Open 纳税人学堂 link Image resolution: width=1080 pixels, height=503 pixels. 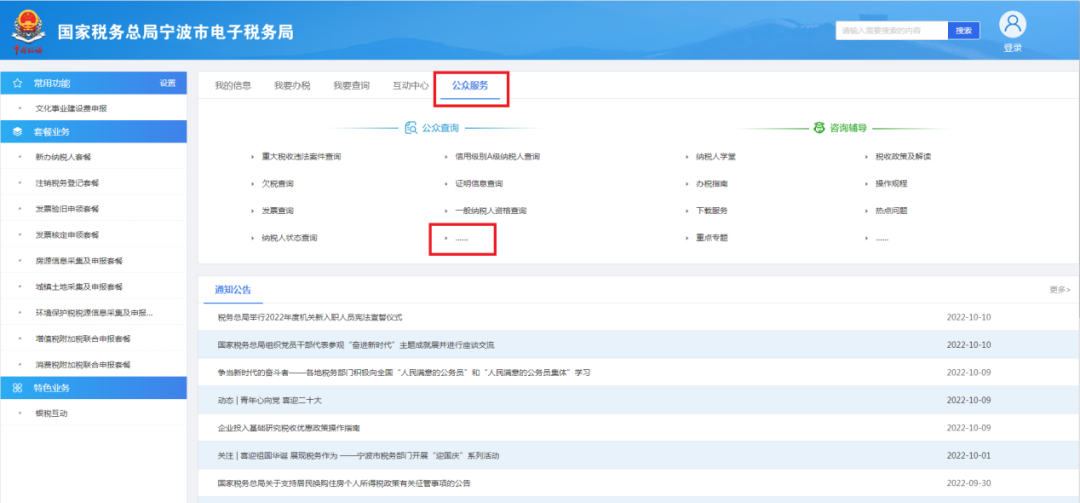[x=716, y=157]
